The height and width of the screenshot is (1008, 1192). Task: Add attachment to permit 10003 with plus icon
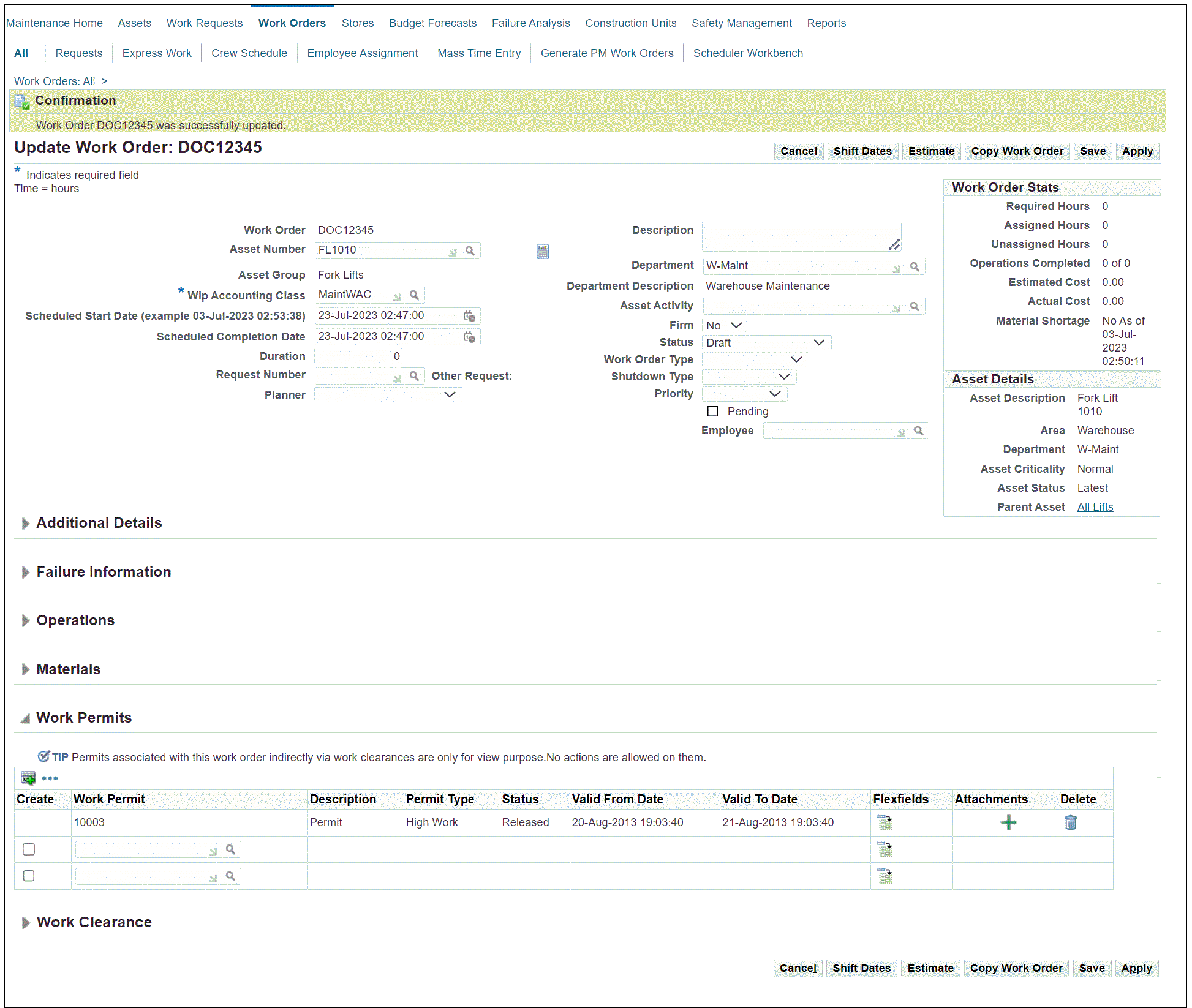point(1008,822)
